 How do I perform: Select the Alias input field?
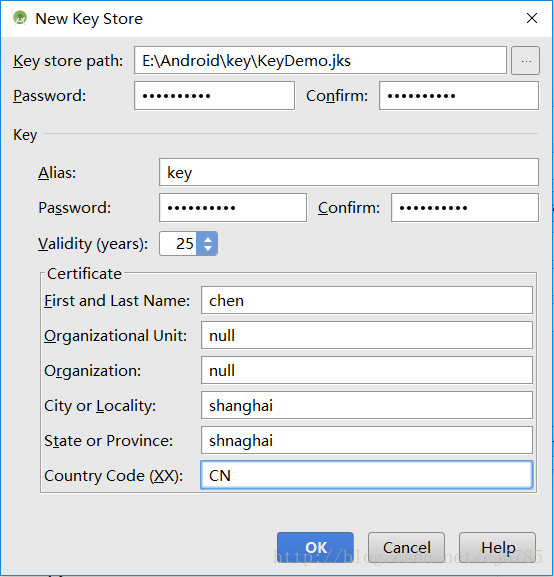(349, 172)
